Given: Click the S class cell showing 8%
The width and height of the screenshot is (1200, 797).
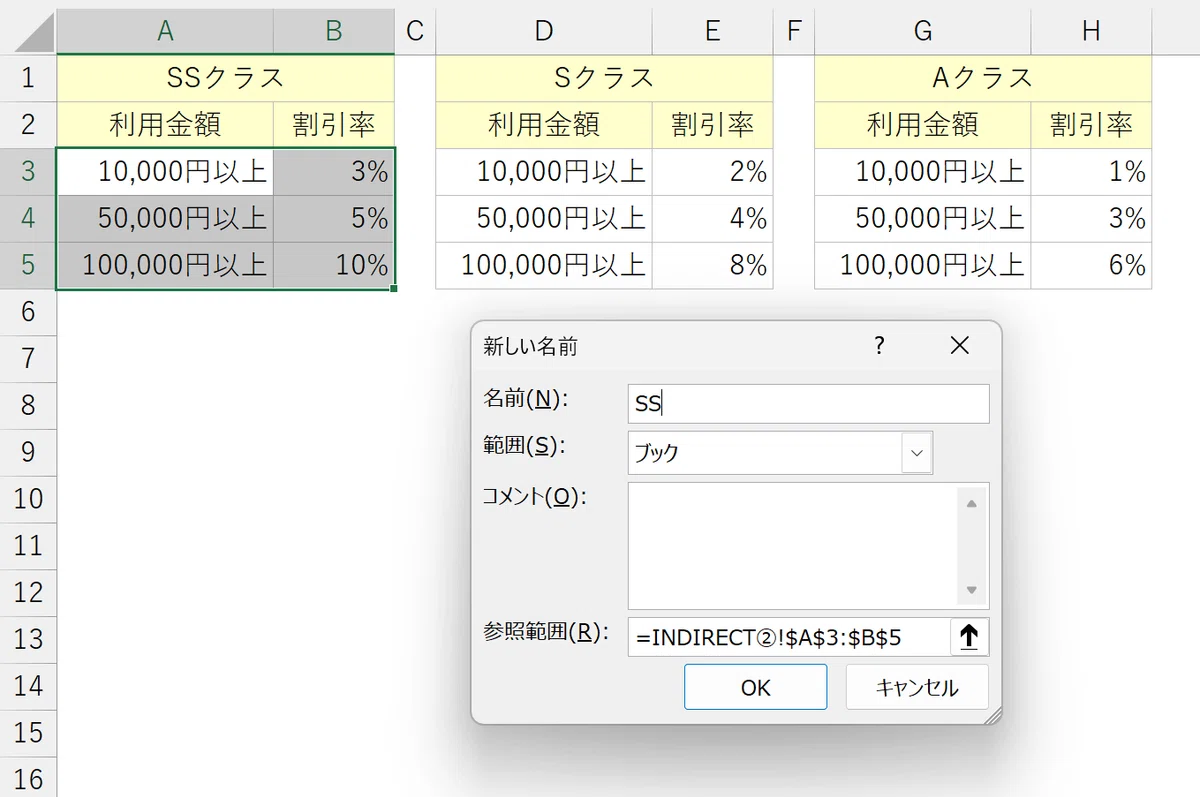Looking at the screenshot, I should tap(713, 265).
